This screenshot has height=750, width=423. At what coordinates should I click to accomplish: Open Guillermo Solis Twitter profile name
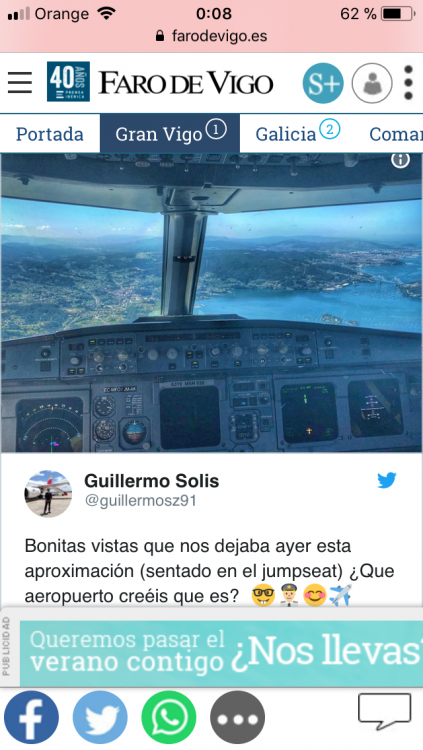click(152, 481)
